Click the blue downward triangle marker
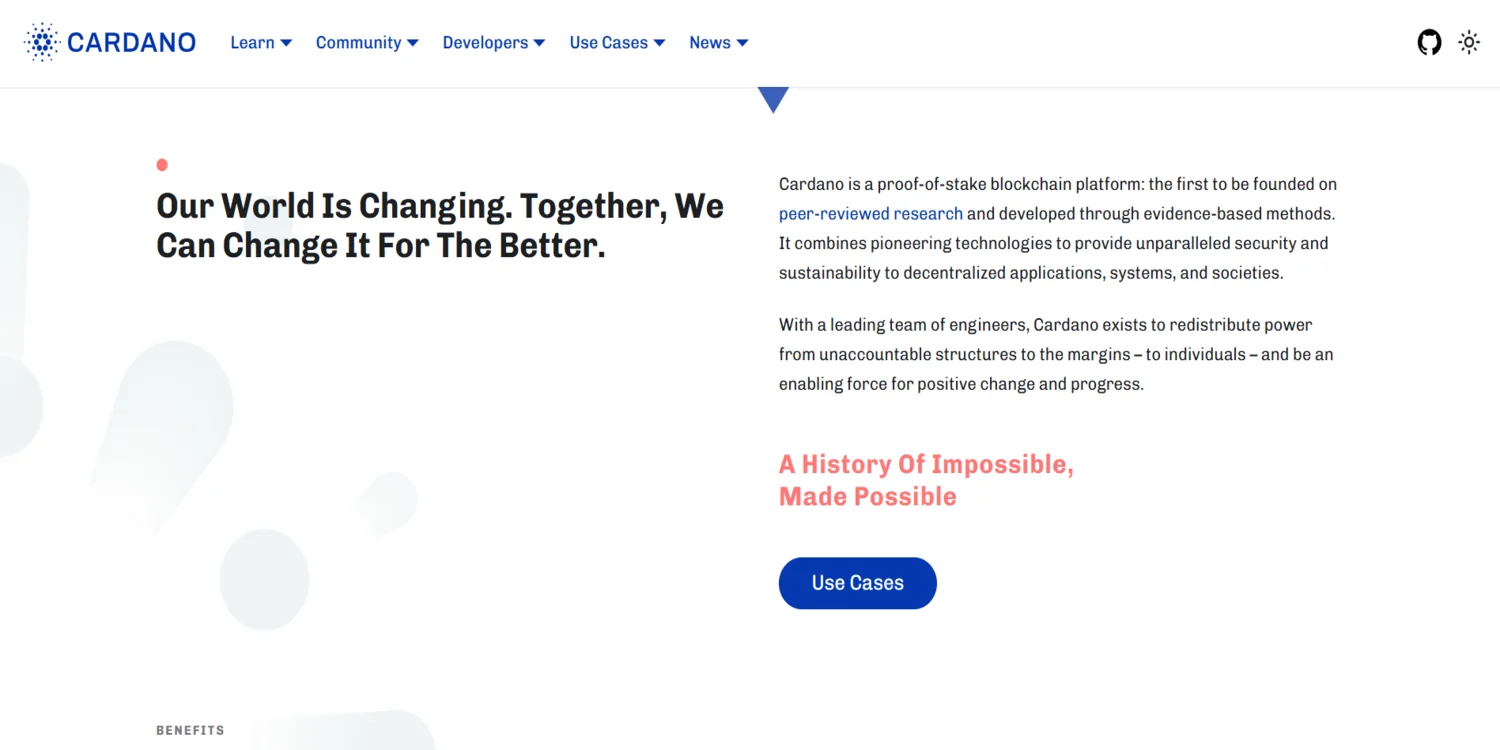The height and width of the screenshot is (750, 1500). [773, 98]
